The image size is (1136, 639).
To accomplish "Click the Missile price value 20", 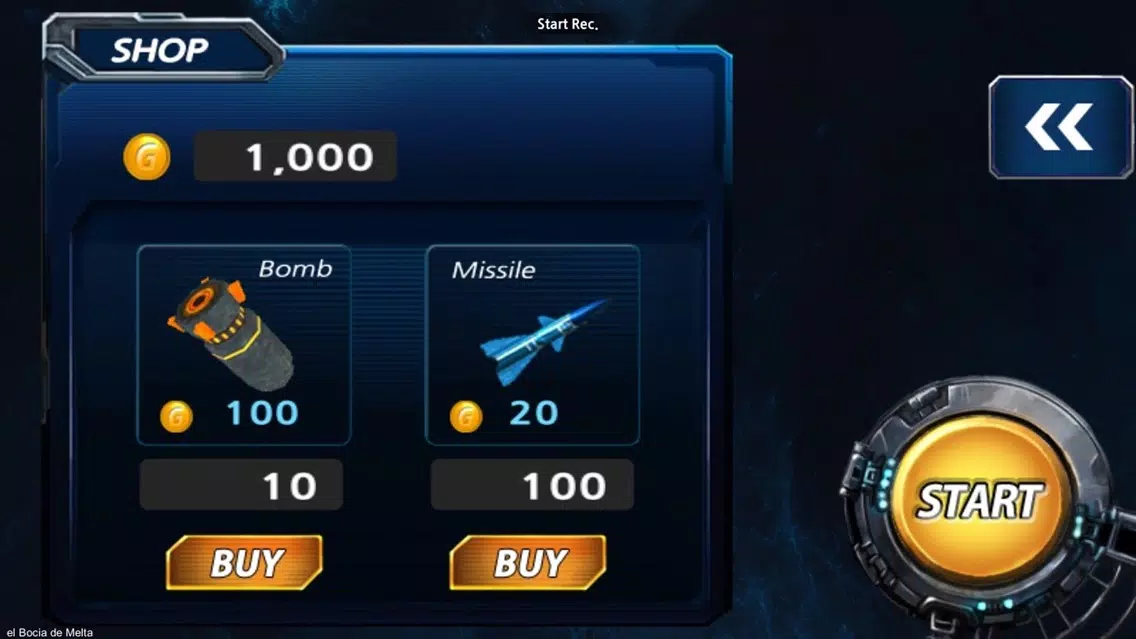I will coord(534,413).
